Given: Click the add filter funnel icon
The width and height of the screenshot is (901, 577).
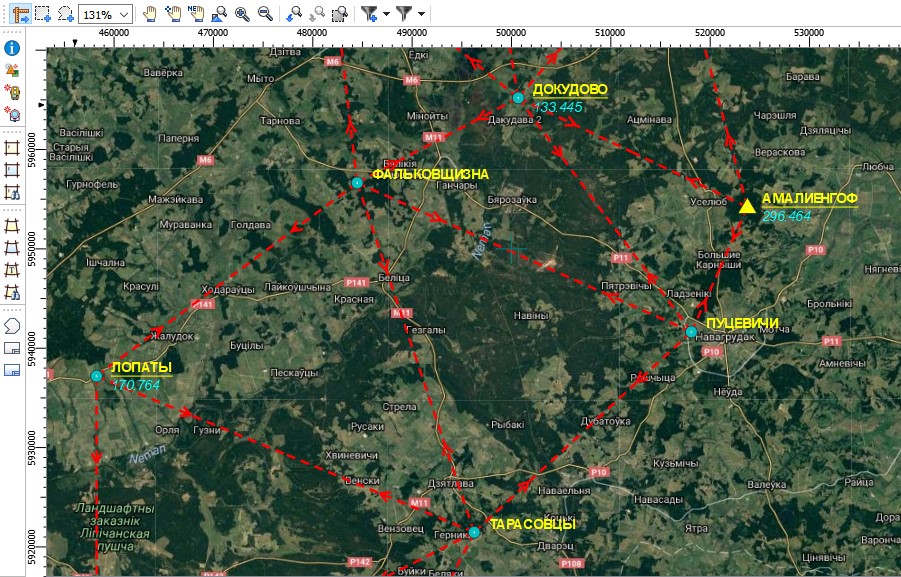Looking at the screenshot, I should [x=370, y=14].
